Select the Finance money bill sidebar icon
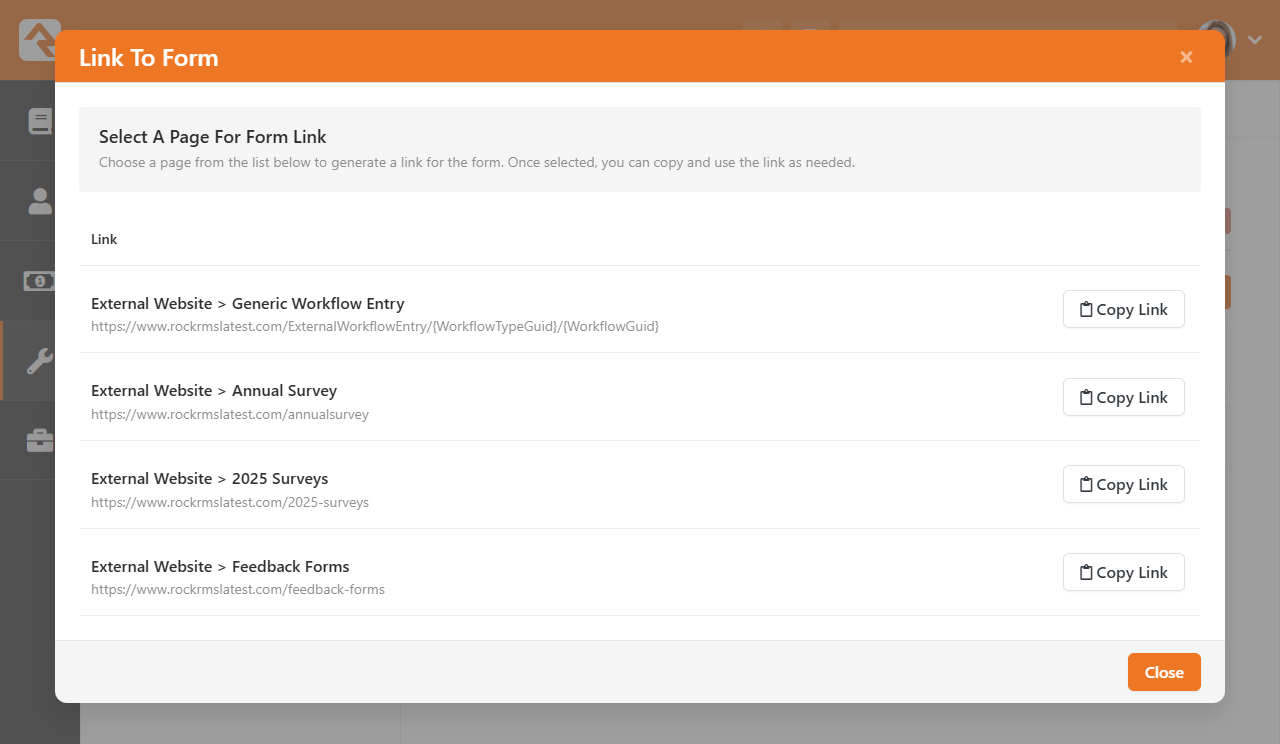Viewport: 1280px width, 744px height. pyautogui.click(x=40, y=281)
